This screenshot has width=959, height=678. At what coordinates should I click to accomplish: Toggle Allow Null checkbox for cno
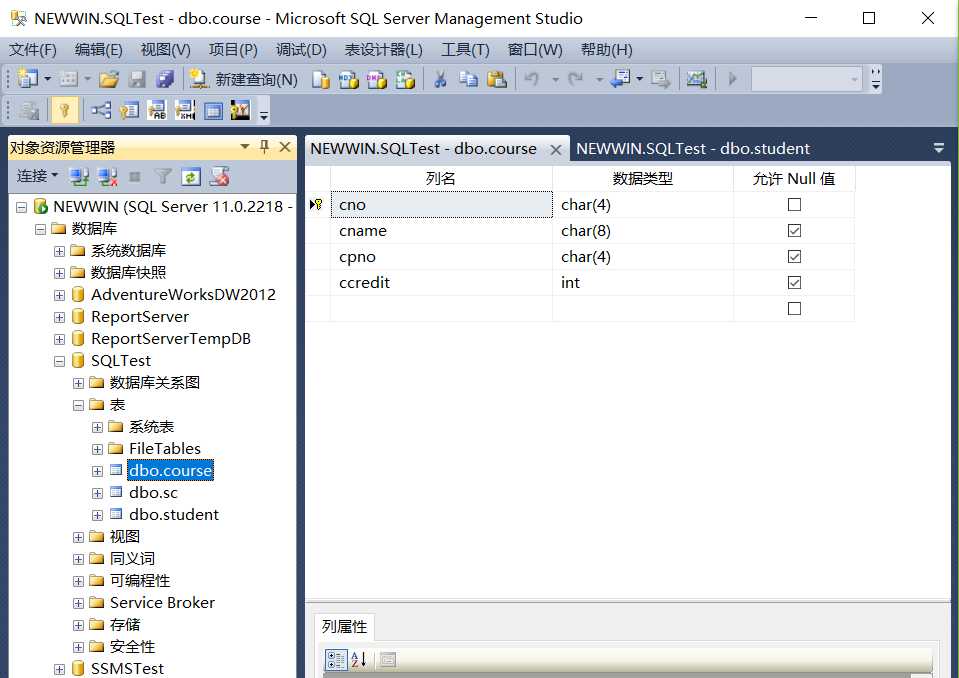[x=794, y=205]
